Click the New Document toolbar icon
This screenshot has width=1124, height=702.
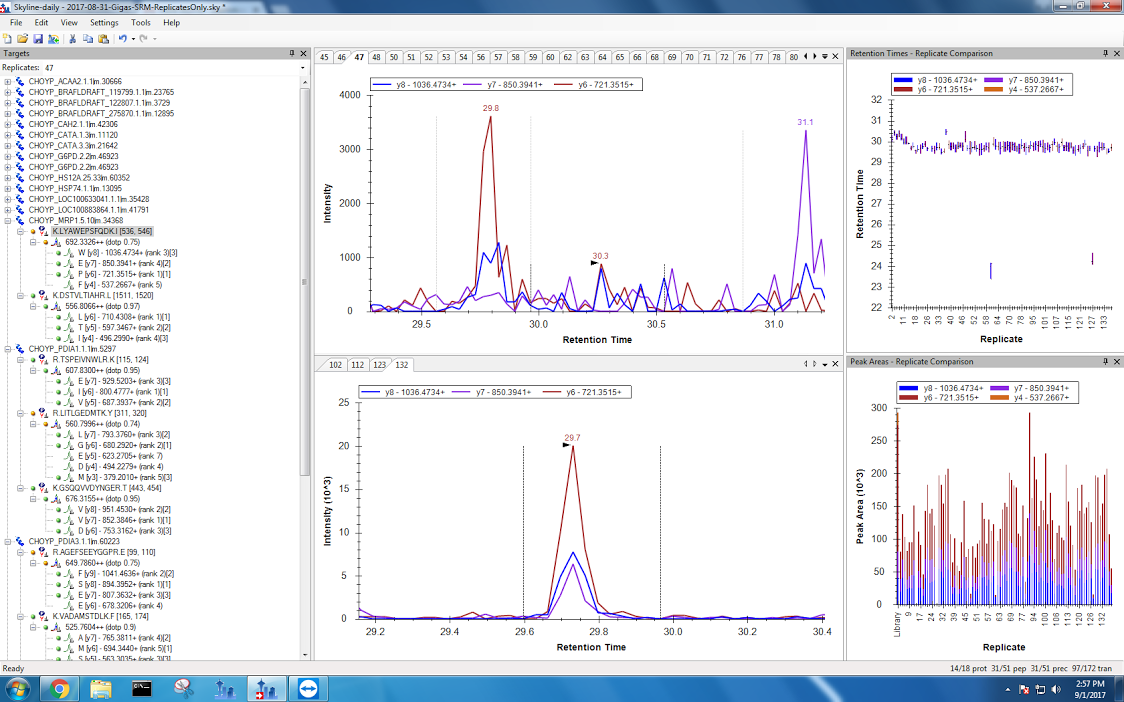8,38
